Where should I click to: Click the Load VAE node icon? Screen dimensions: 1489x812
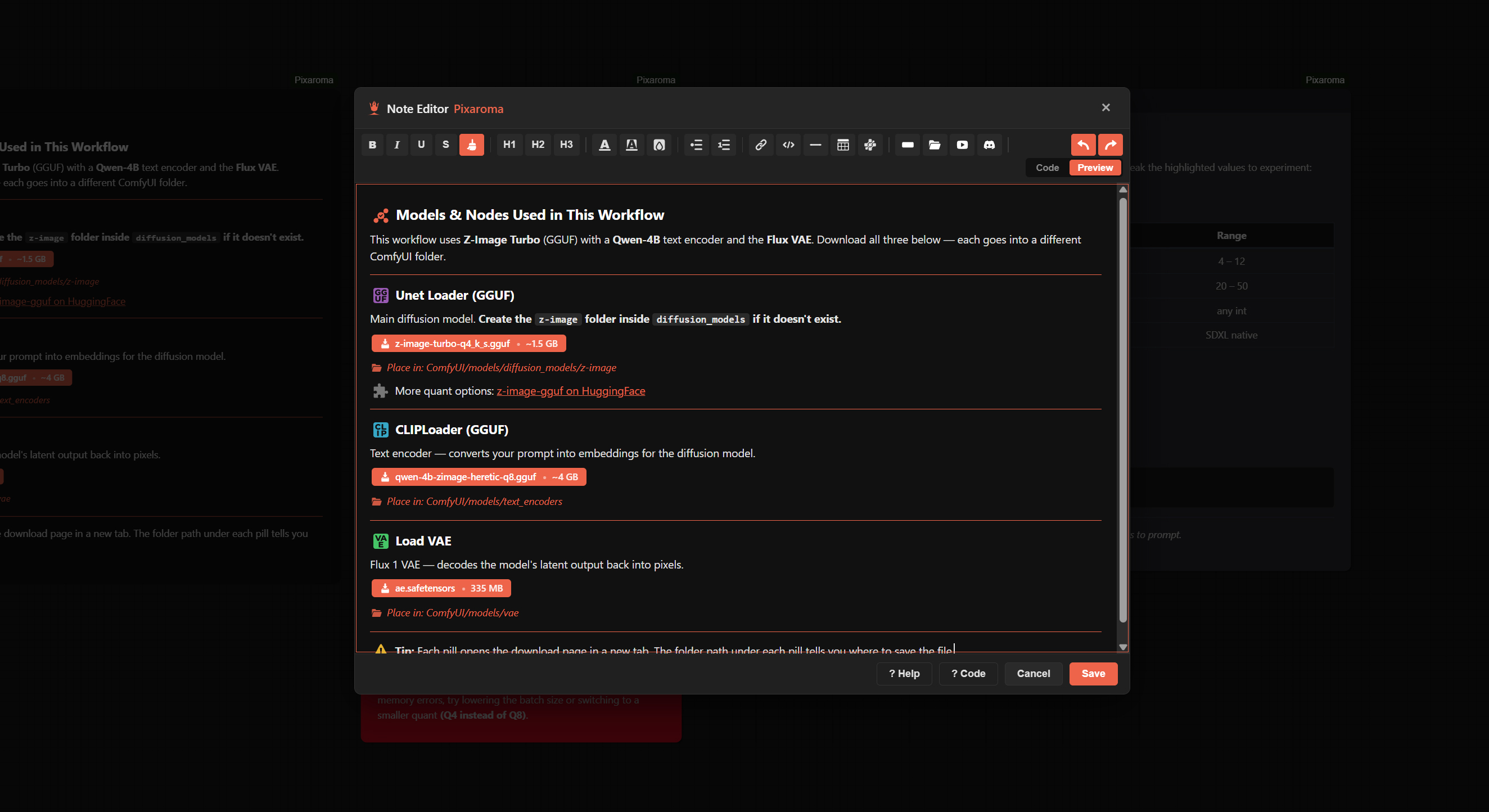point(380,541)
